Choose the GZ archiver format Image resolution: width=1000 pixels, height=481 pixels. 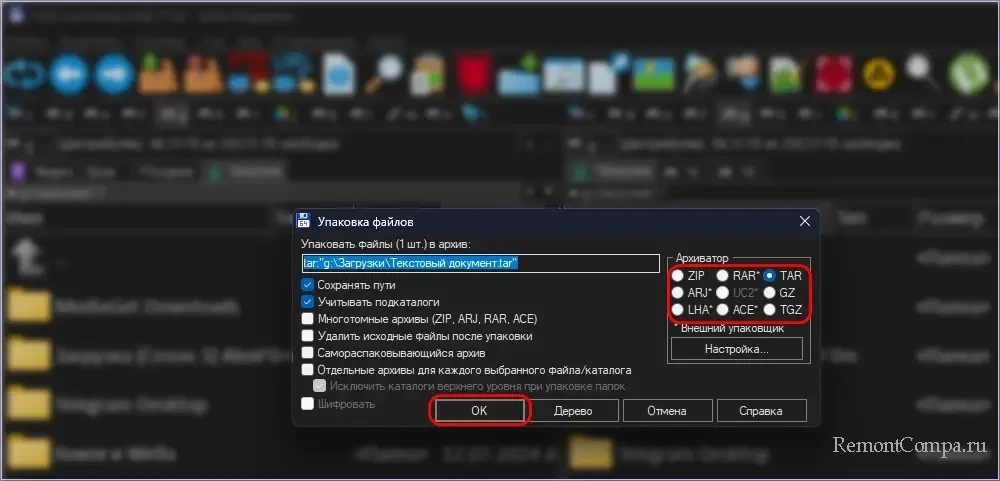770,293
